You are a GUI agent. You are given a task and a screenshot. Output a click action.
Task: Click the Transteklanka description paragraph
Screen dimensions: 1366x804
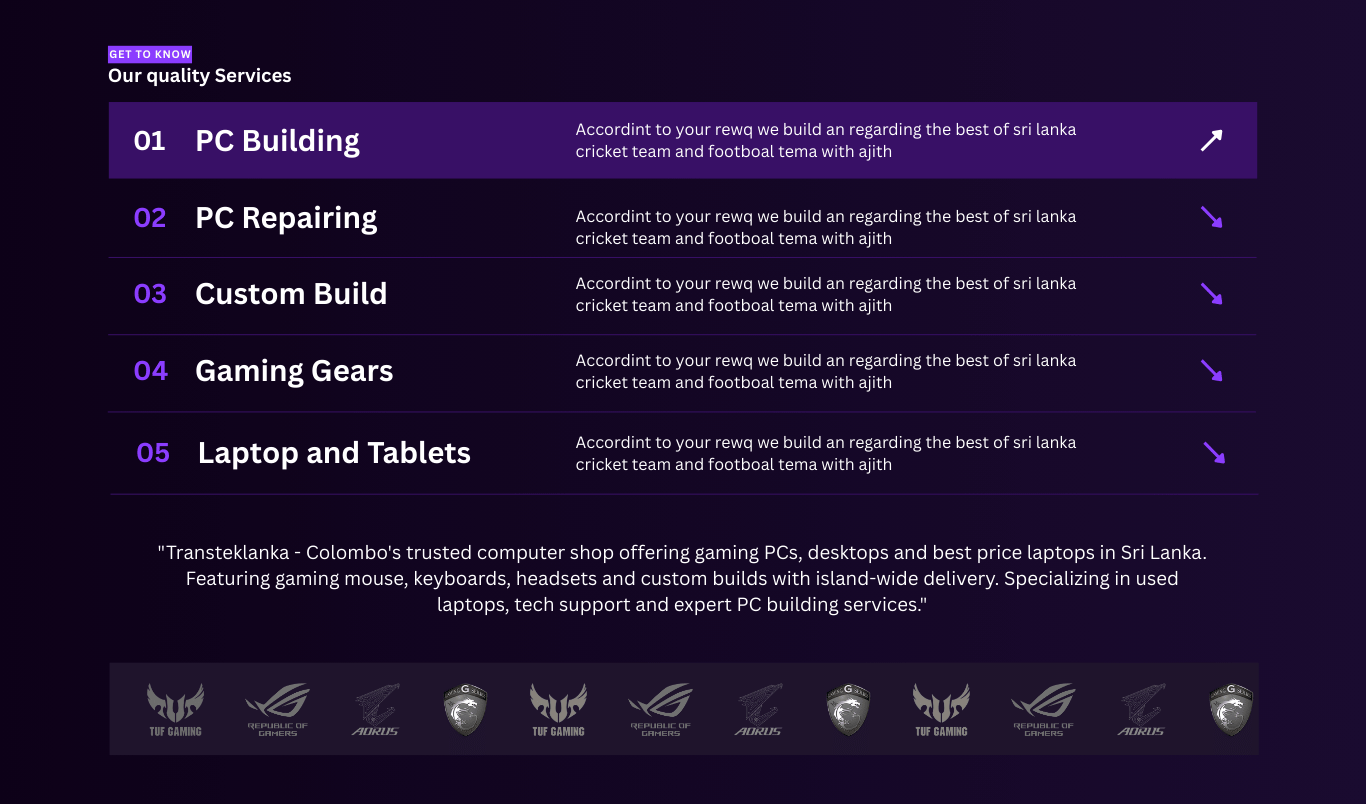point(682,578)
